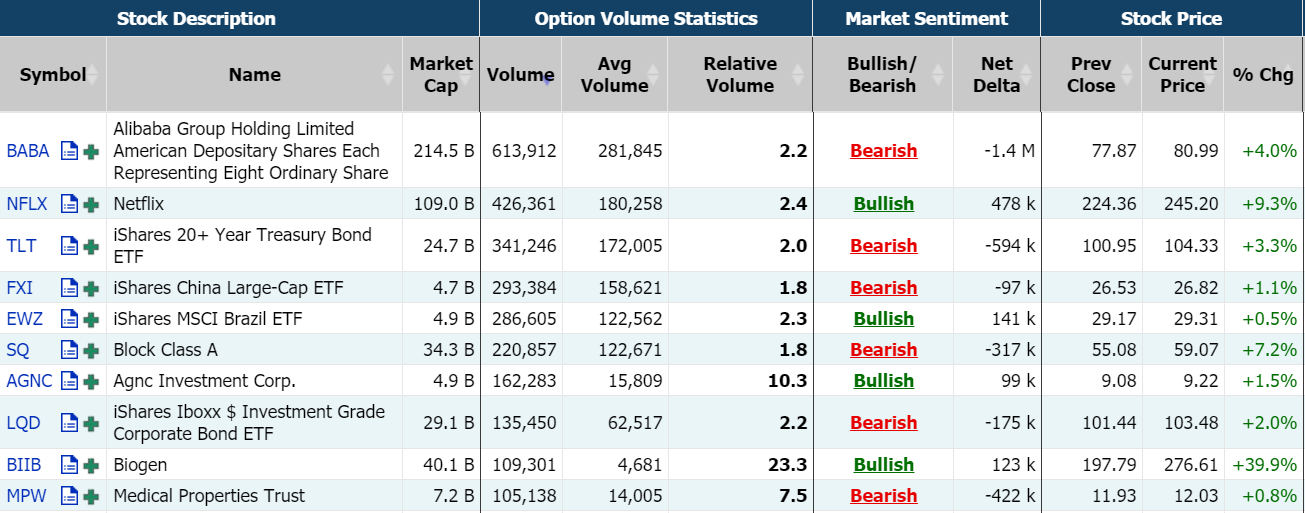Click the Avg Volume column header
The height and width of the screenshot is (513, 1305).
point(614,75)
